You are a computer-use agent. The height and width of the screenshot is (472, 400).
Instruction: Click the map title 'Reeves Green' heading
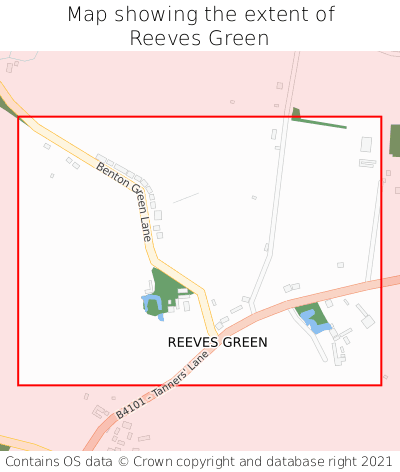click(199, 38)
